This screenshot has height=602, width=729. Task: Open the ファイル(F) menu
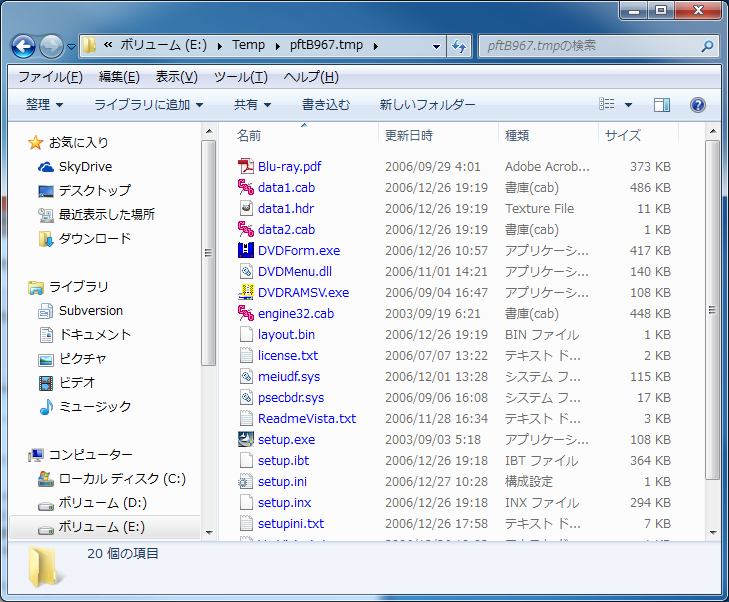coord(50,77)
